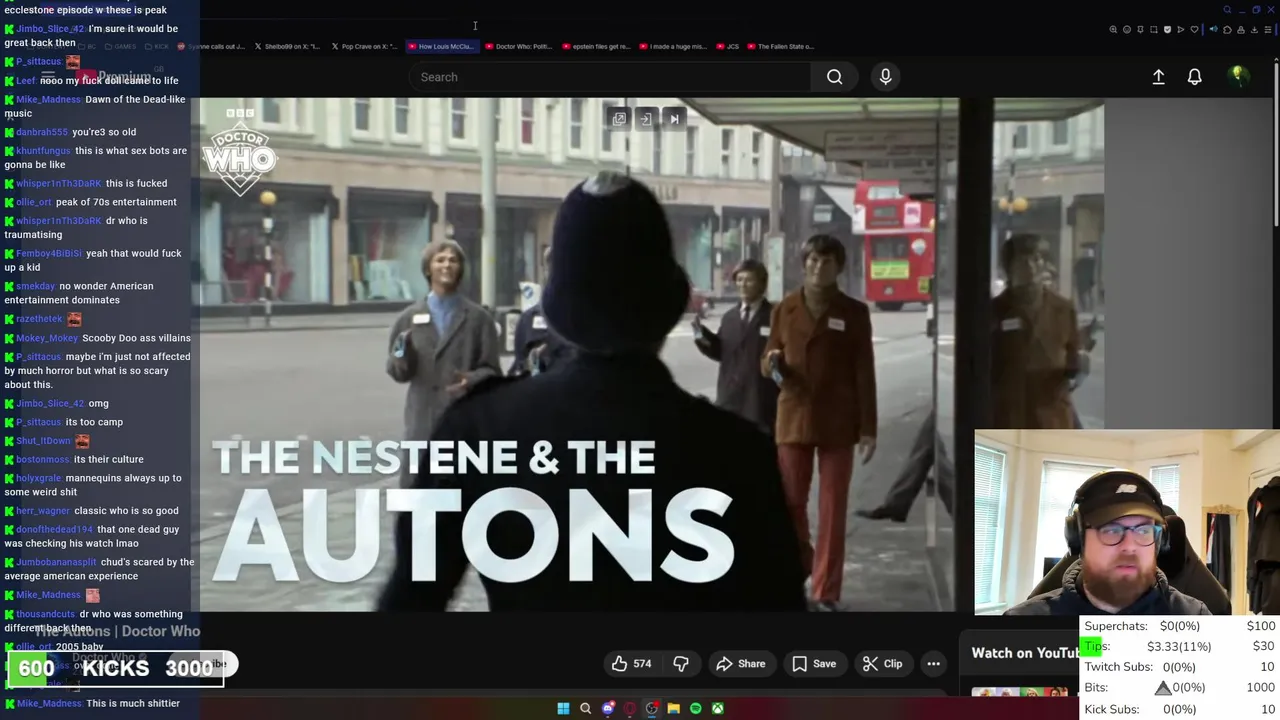Click the YouTube search magnifier button

[x=834, y=77]
